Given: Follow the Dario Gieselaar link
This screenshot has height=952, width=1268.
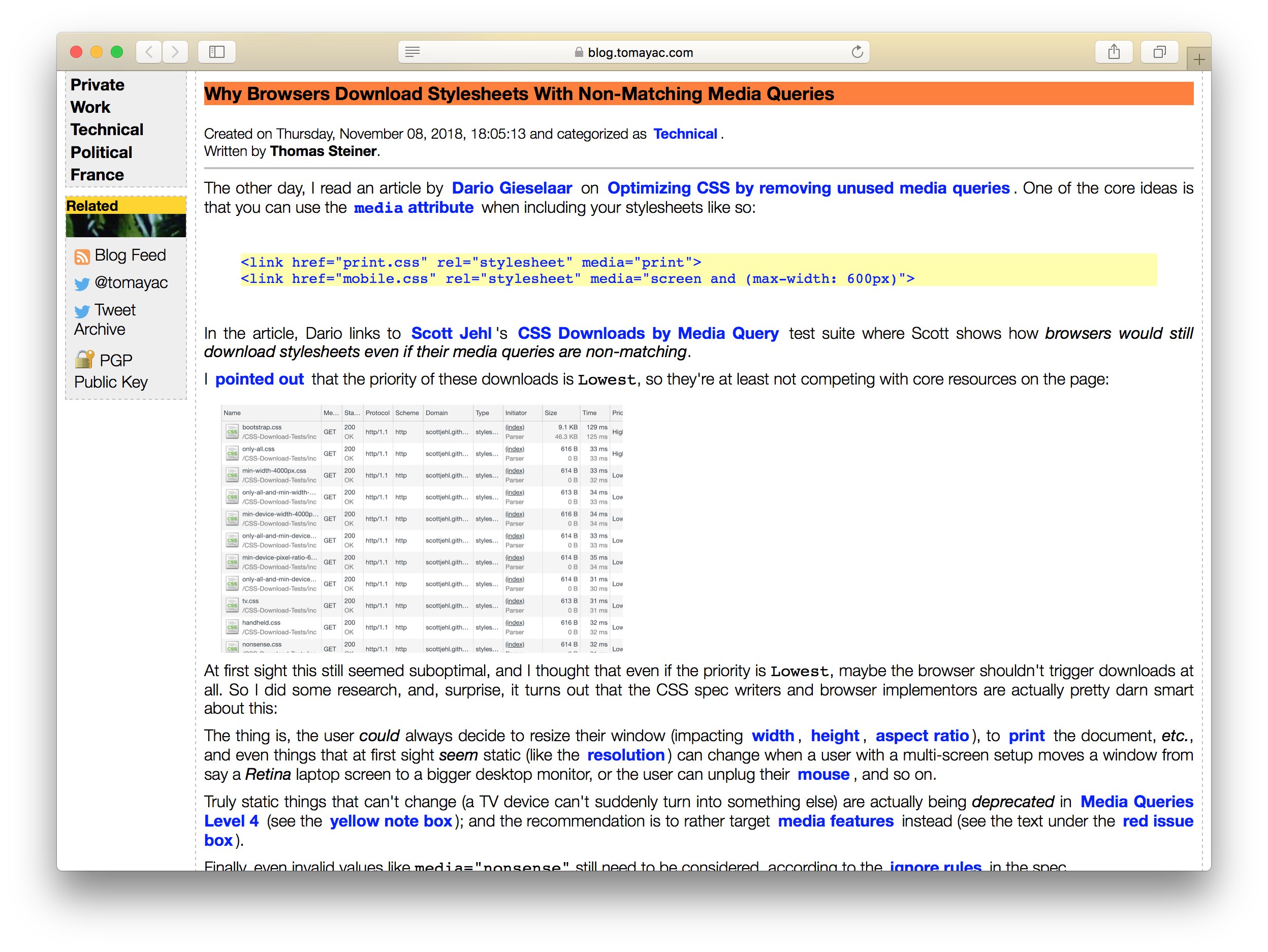Looking at the screenshot, I should (x=512, y=188).
